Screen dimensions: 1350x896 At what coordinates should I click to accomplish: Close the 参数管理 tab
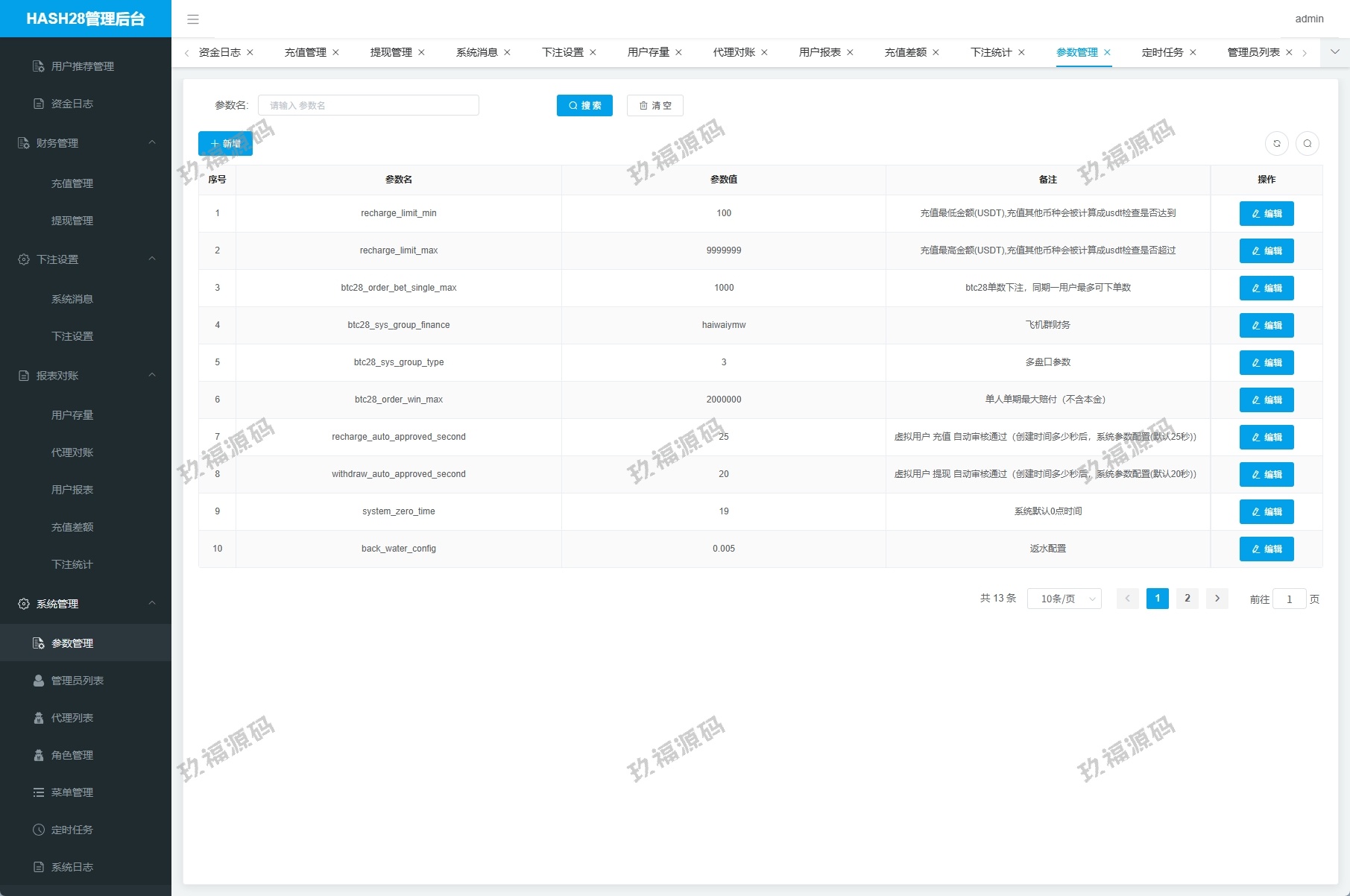1108,52
